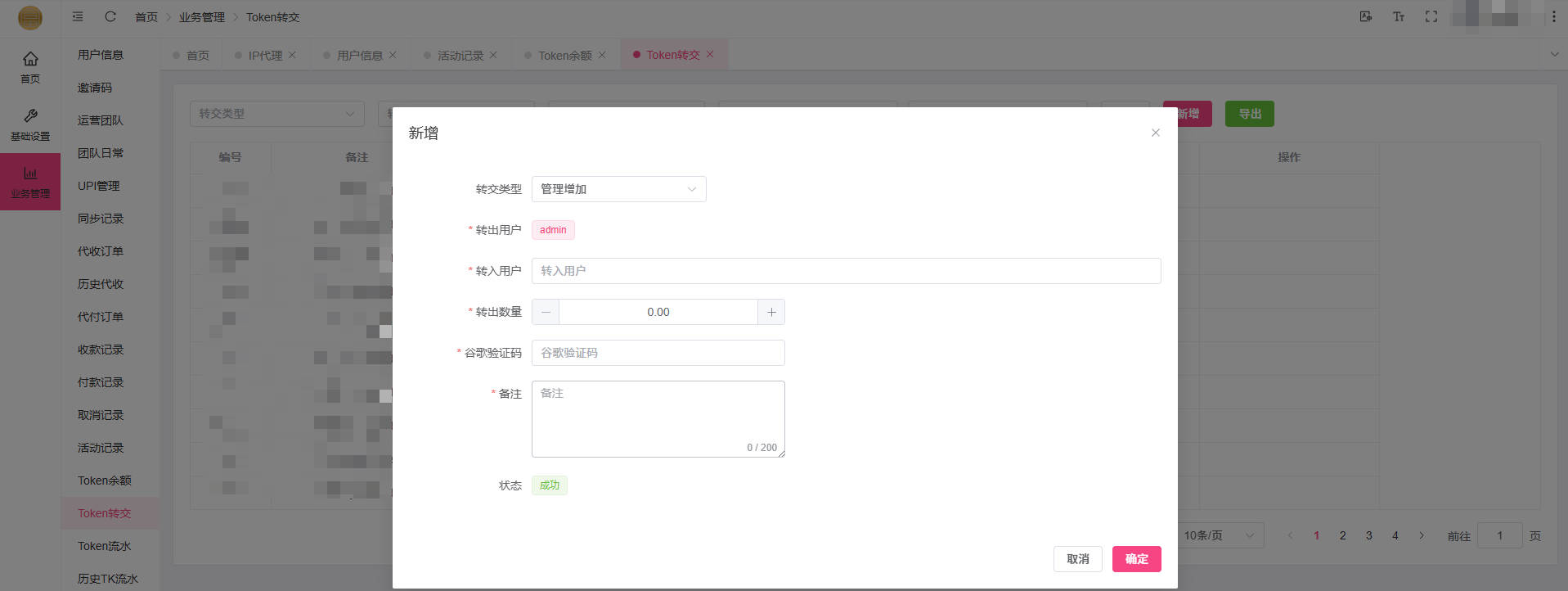
Task: Switch to the Token余额 tab
Action: tap(564, 55)
